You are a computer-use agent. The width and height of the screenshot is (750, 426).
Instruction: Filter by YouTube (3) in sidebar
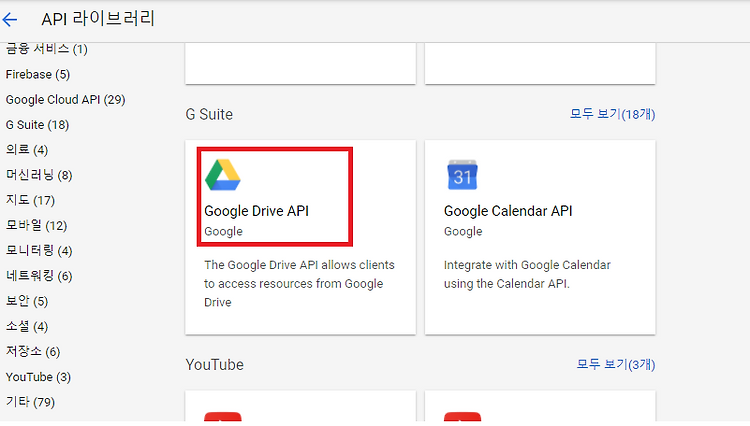[38, 377]
